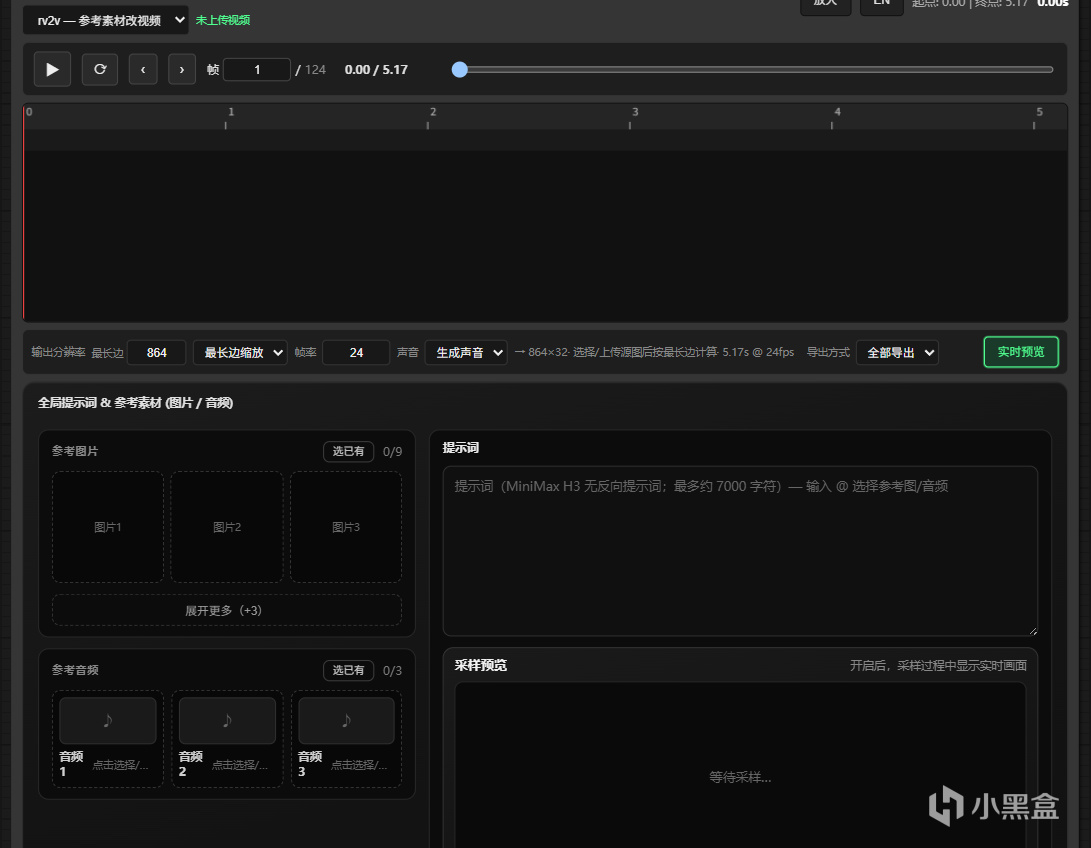Image resolution: width=1091 pixels, height=848 pixels.
Task: Click the play button
Action: (52, 70)
